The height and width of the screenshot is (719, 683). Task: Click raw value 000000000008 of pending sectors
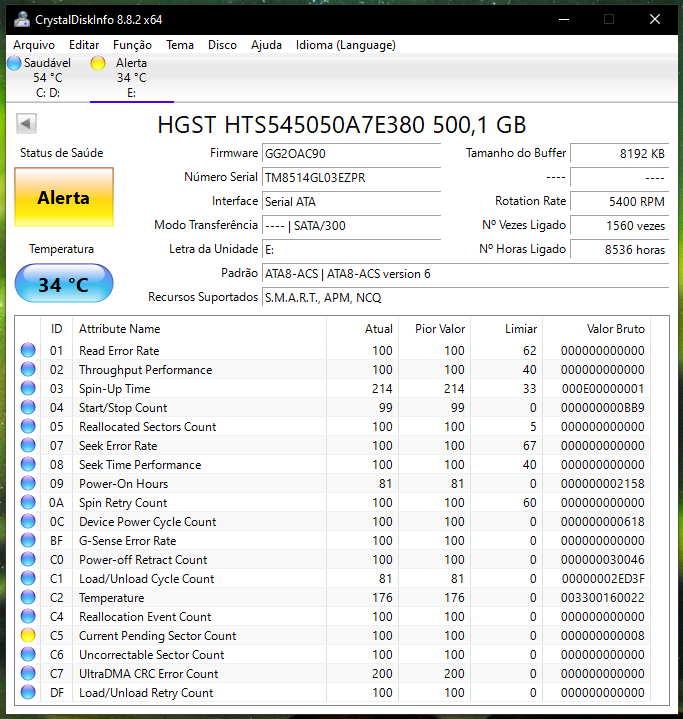tap(602, 636)
